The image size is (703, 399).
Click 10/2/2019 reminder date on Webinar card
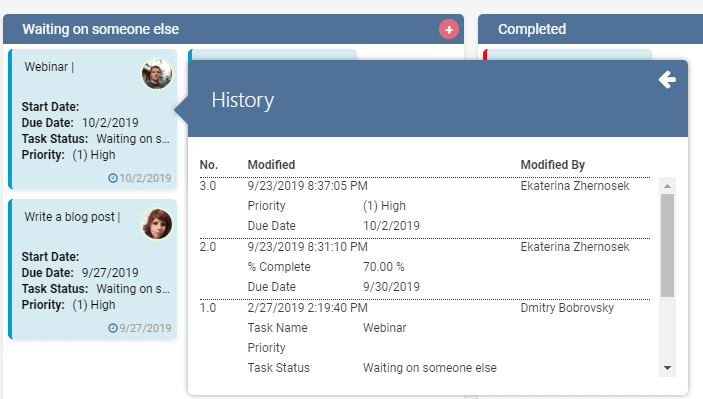(x=145, y=178)
